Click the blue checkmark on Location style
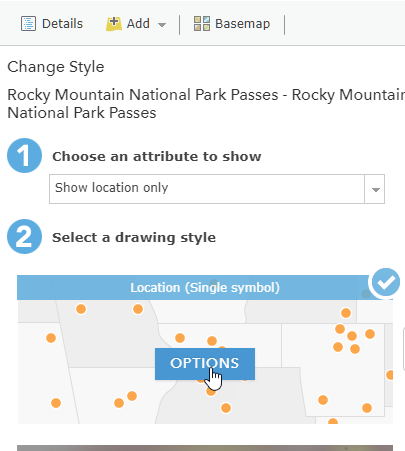The width and height of the screenshot is (405, 451). (x=385, y=282)
